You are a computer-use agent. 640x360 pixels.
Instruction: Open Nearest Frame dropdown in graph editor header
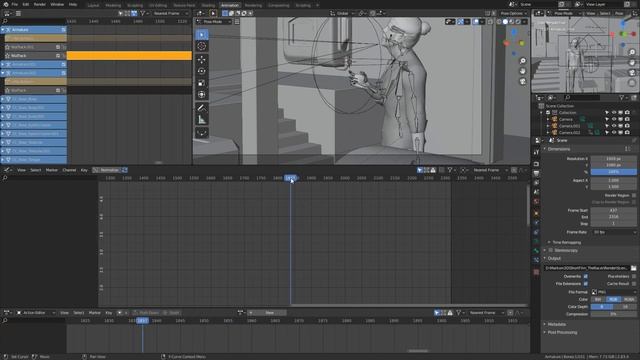[x=489, y=170]
